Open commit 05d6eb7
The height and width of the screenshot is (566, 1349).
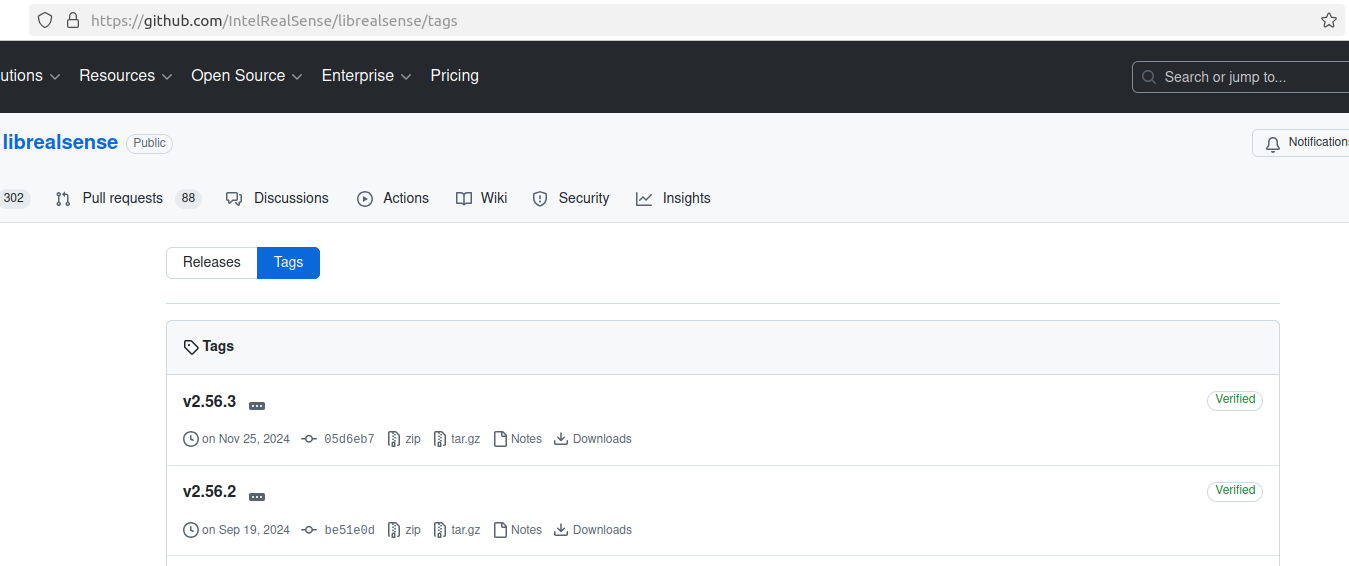point(349,439)
